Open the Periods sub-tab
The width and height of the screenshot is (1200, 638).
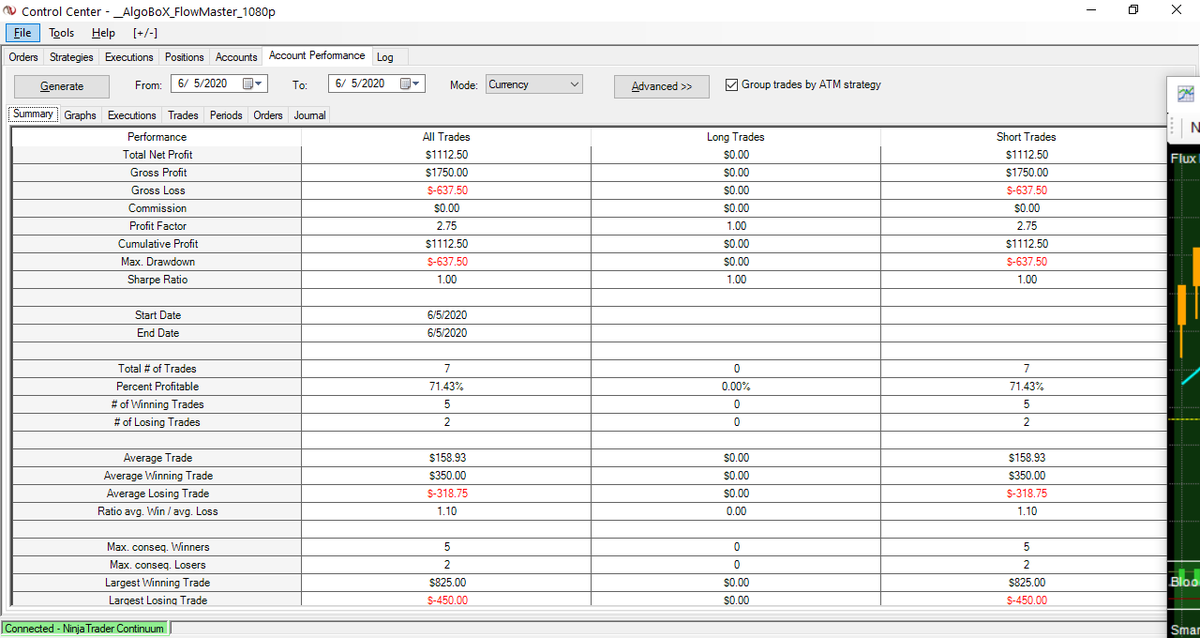click(226, 115)
